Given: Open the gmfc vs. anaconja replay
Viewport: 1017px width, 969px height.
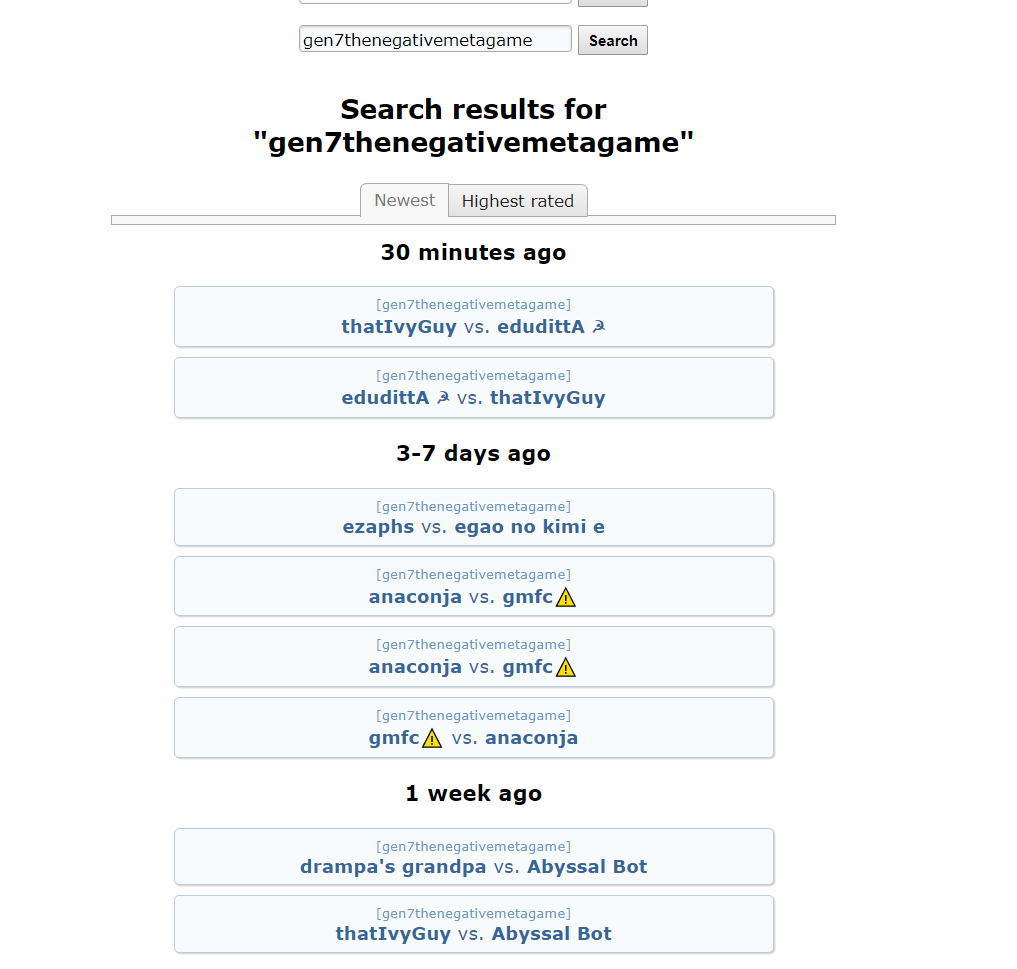Looking at the screenshot, I should (473, 727).
